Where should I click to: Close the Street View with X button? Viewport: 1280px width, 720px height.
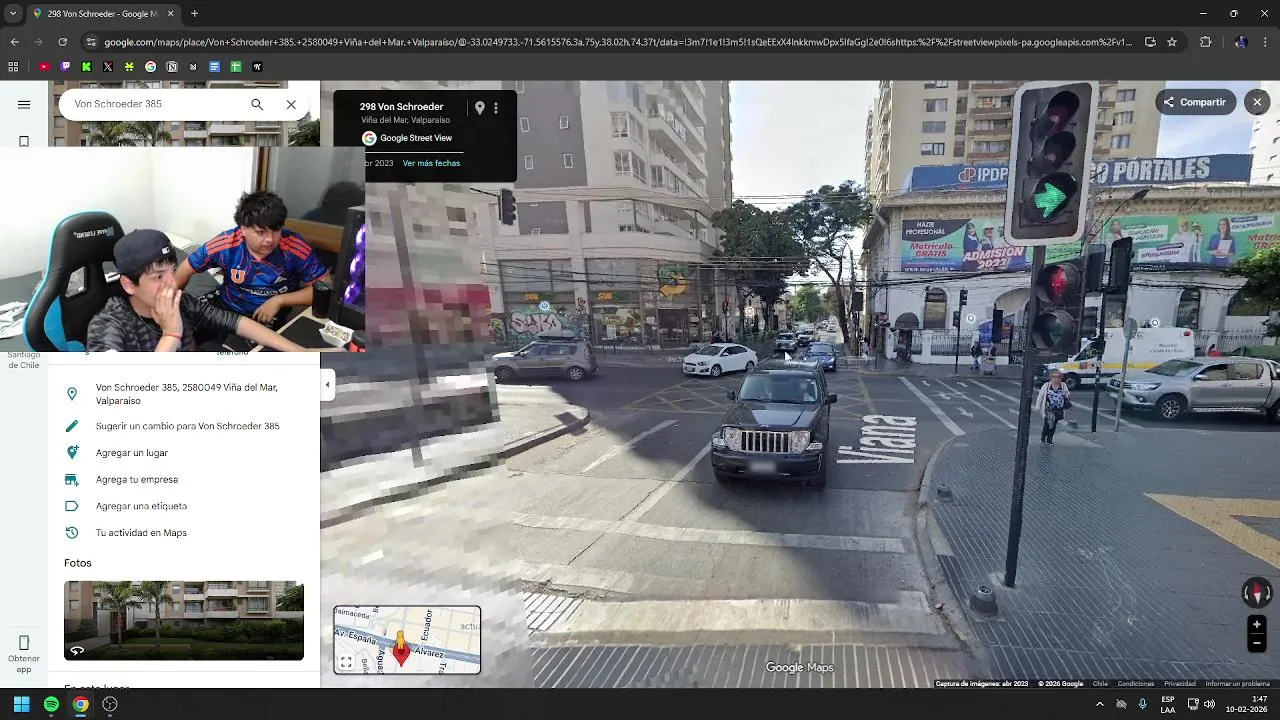(x=1257, y=102)
